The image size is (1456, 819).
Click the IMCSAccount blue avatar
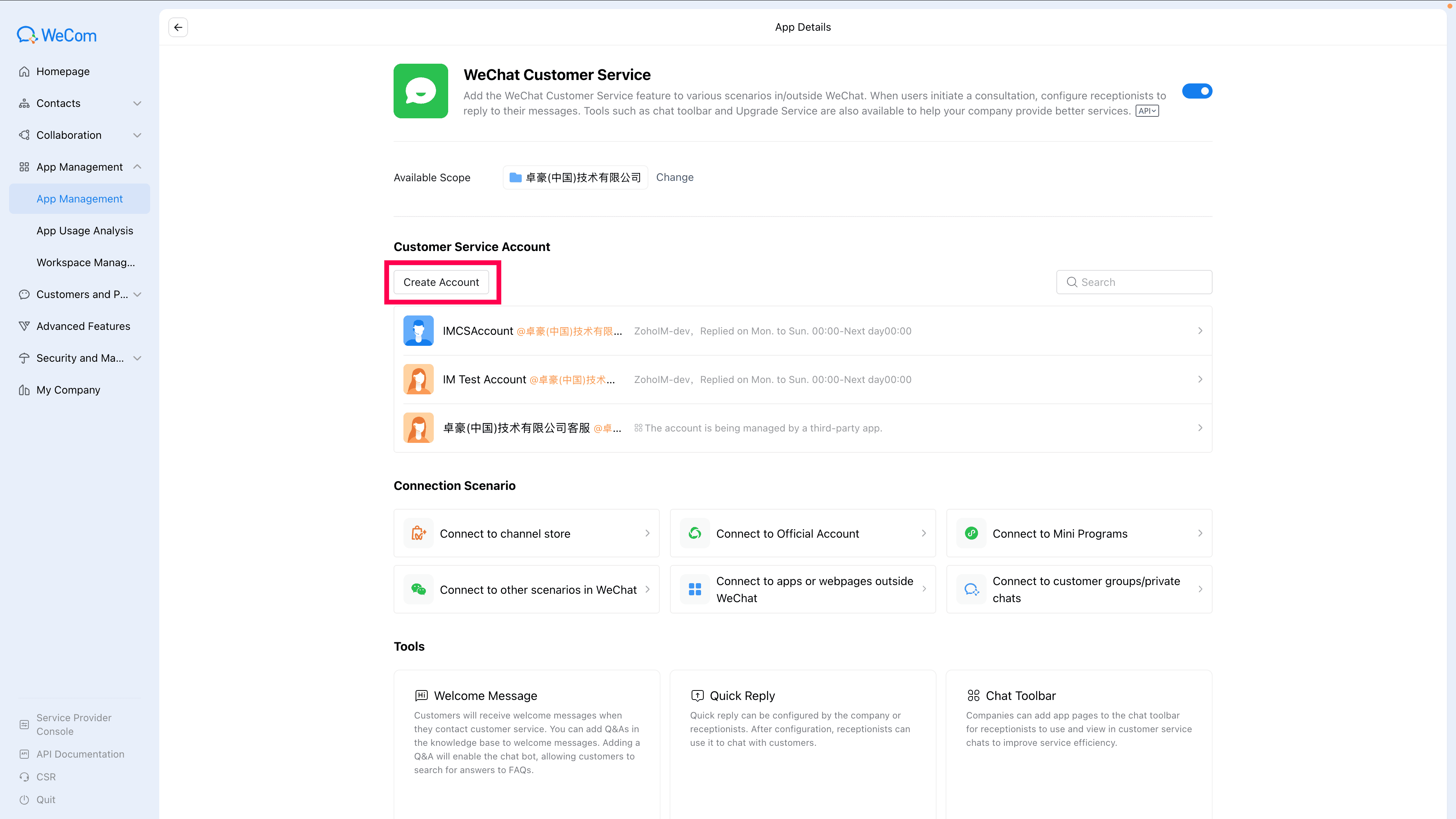click(418, 331)
